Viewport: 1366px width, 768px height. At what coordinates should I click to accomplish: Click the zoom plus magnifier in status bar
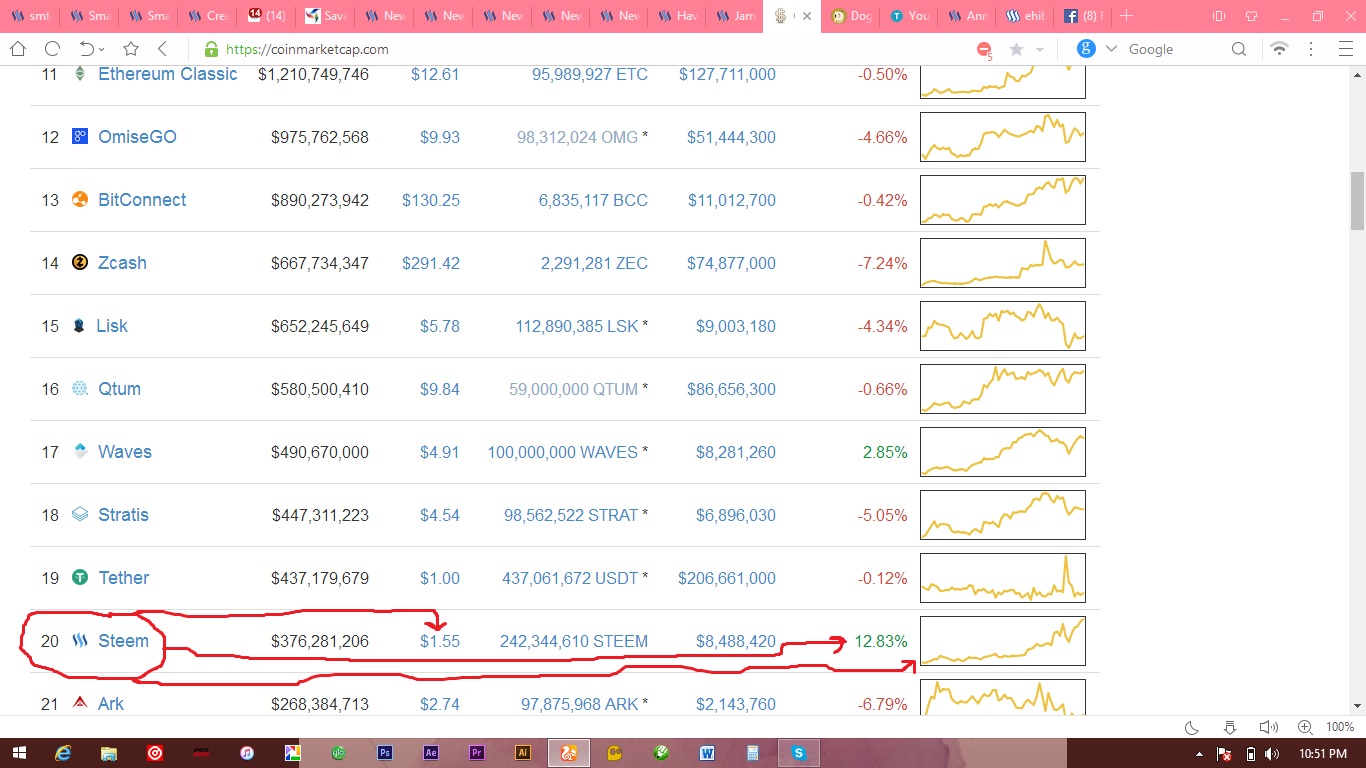[1304, 727]
